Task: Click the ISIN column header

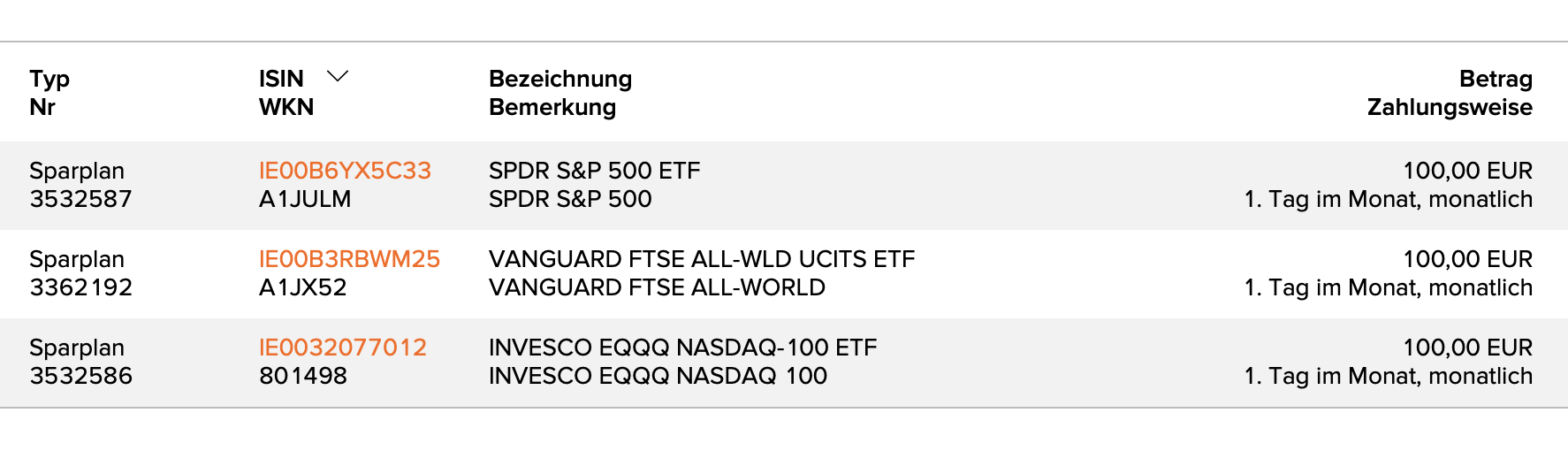Action: (x=281, y=79)
